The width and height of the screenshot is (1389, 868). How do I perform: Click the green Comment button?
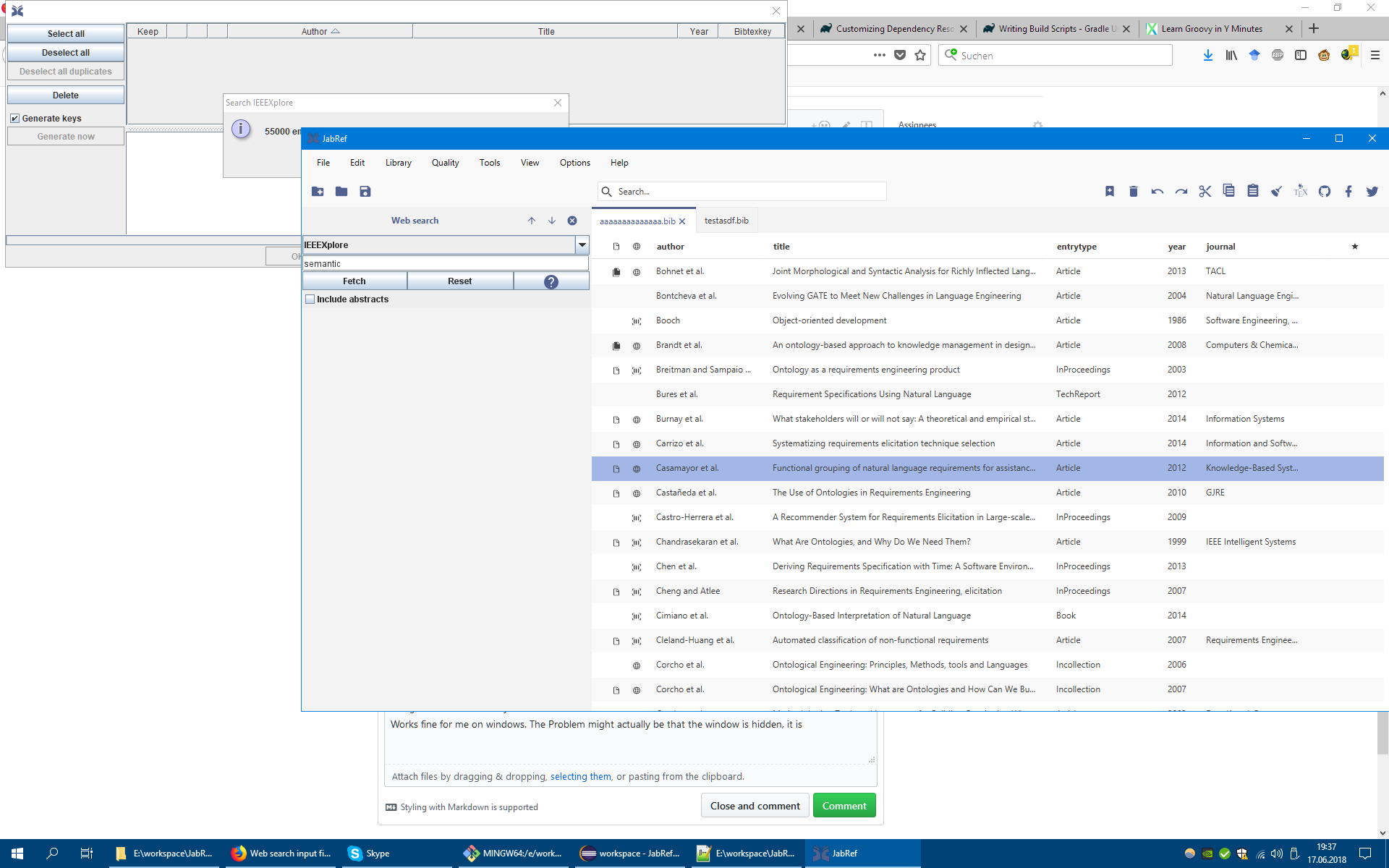(x=844, y=806)
